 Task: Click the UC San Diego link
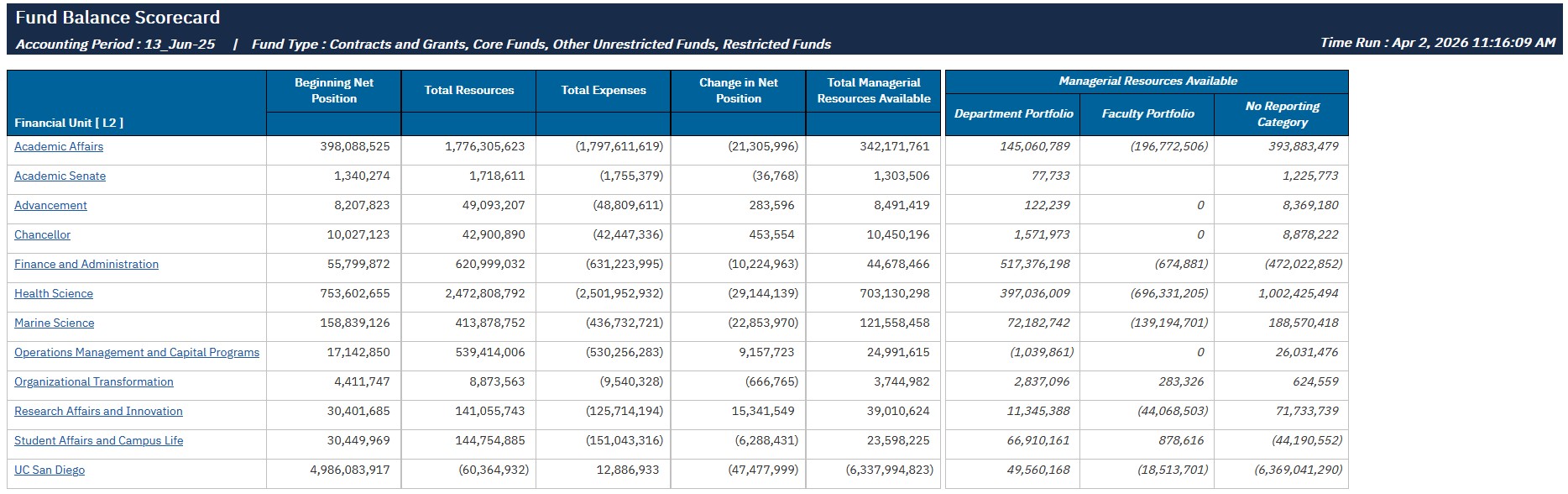click(x=50, y=470)
